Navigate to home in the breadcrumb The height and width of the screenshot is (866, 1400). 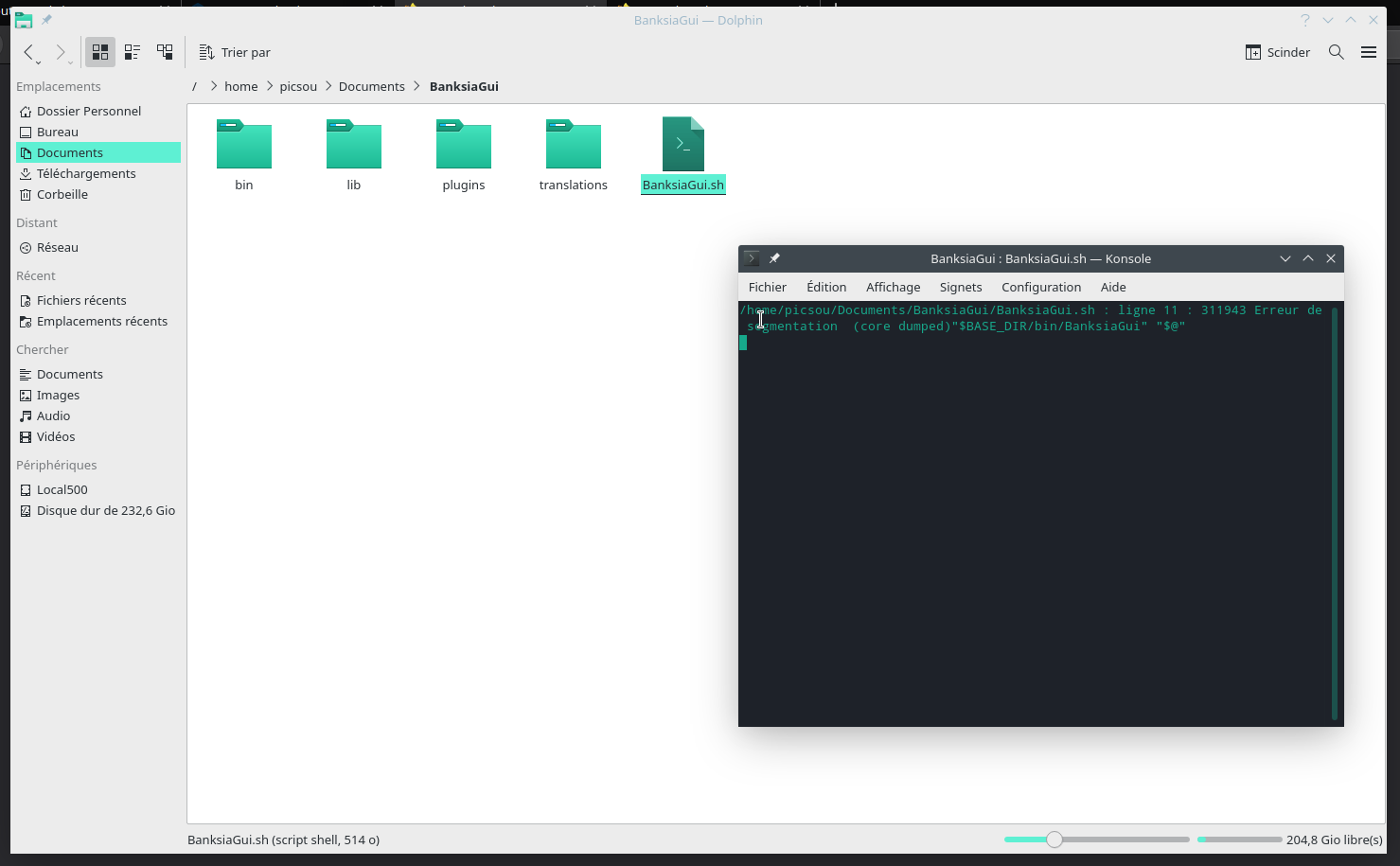(x=241, y=86)
